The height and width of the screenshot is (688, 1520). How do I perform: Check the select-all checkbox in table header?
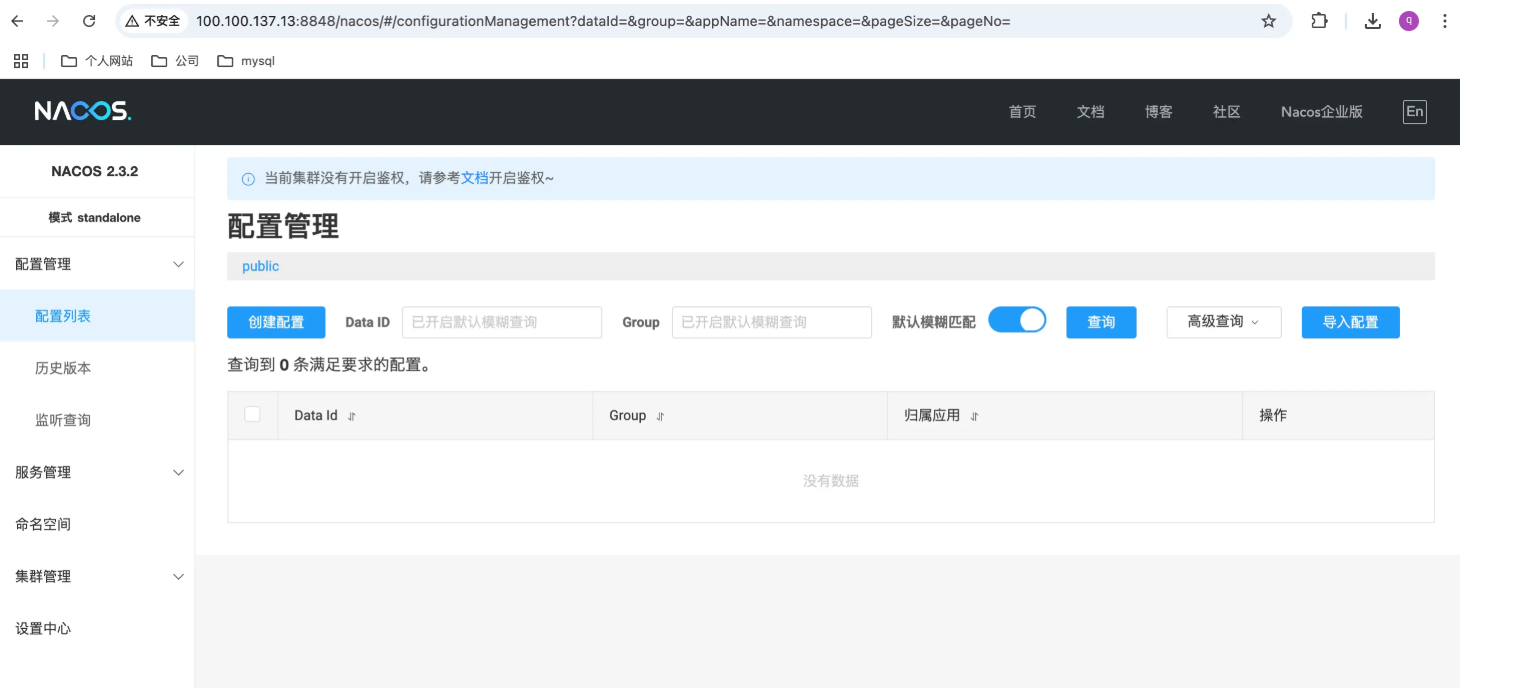(x=252, y=414)
